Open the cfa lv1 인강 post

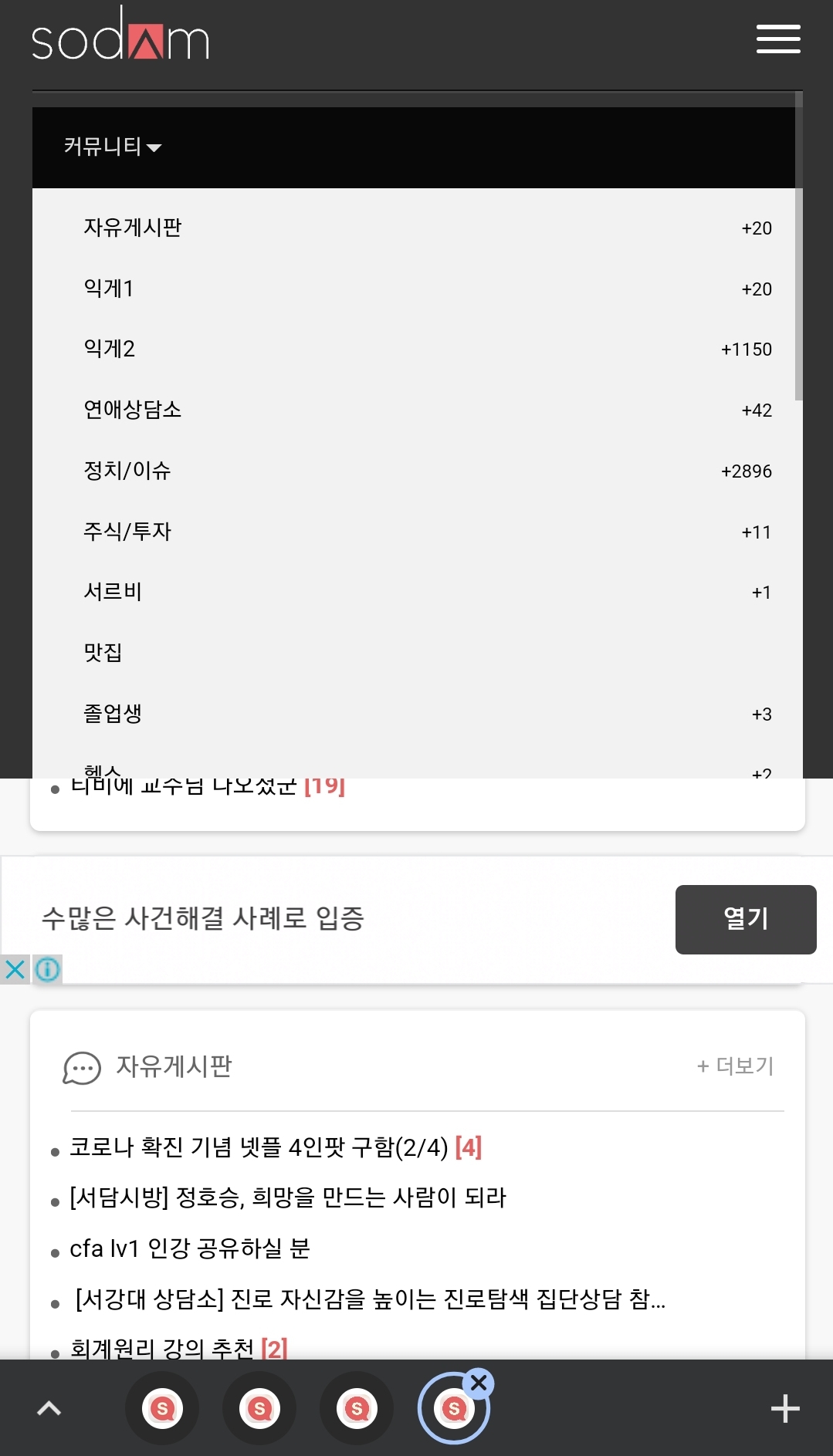pos(190,1248)
